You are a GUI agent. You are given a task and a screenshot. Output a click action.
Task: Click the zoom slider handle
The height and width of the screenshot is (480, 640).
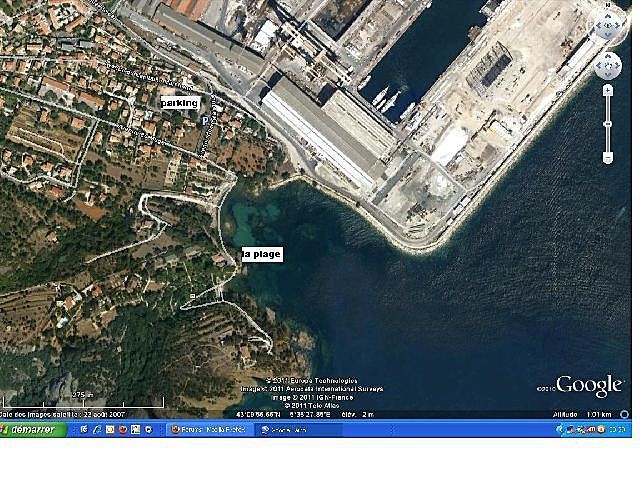tap(608, 124)
